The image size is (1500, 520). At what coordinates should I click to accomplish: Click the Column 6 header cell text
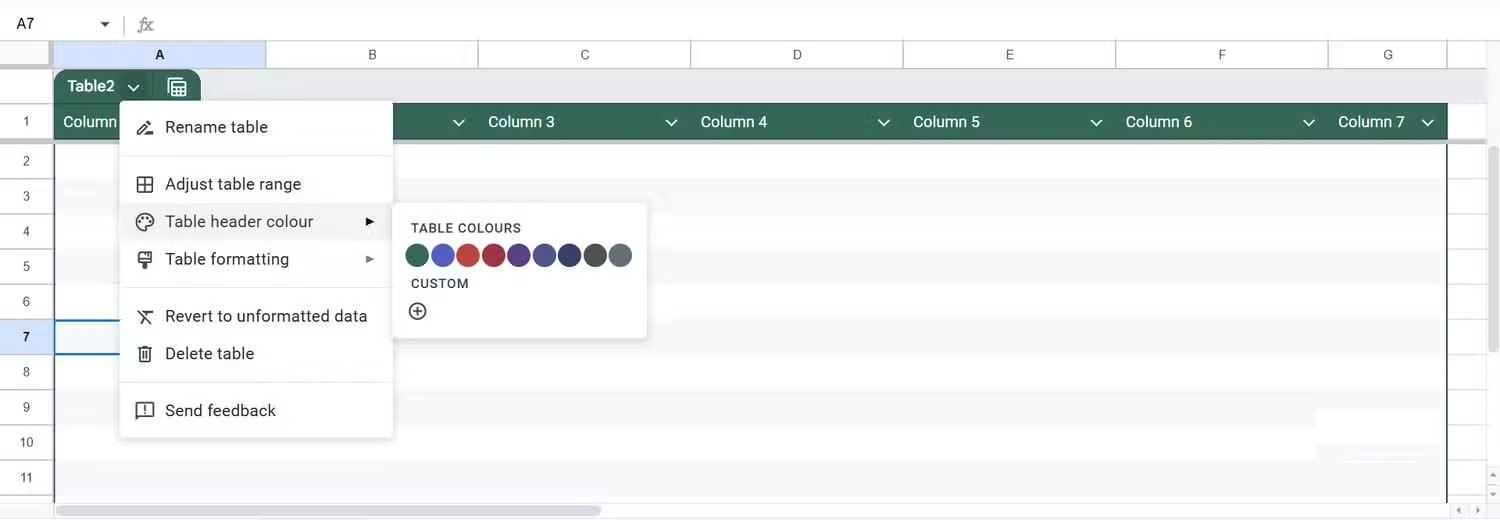click(1159, 123)
